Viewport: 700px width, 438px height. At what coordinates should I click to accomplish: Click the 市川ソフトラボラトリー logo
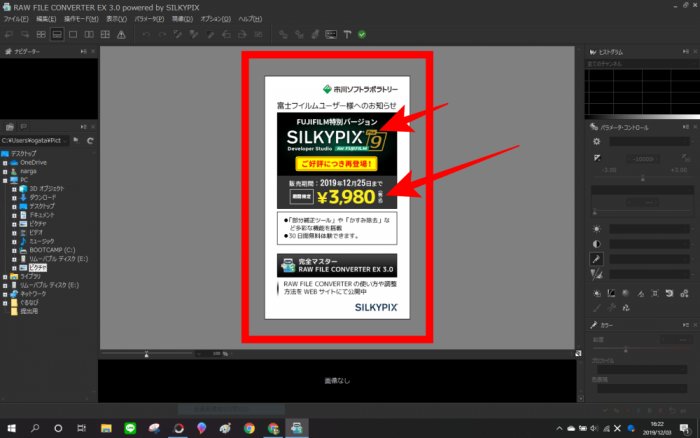click(x=360, y=89)
